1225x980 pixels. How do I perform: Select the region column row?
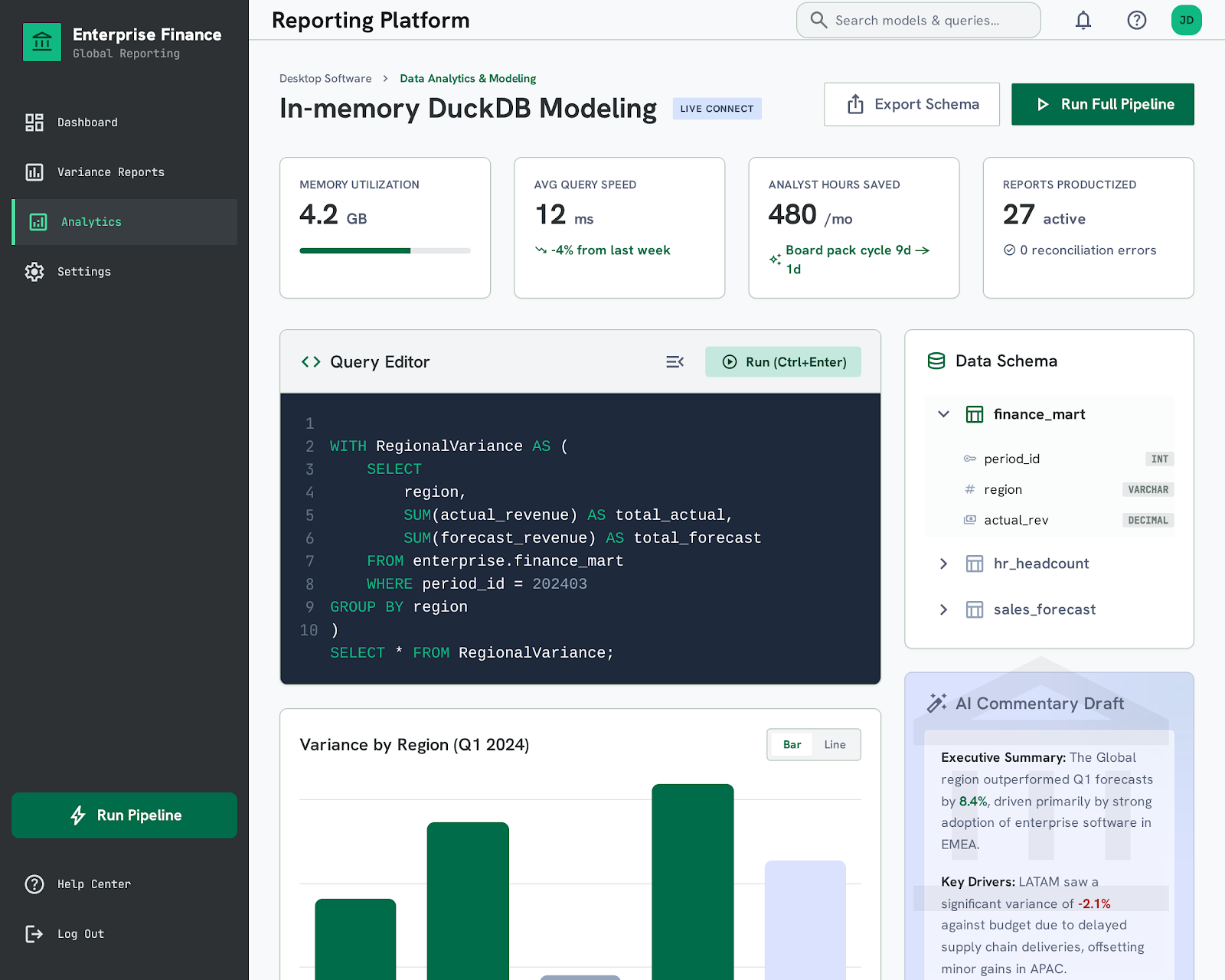[x=1068, y=489]
